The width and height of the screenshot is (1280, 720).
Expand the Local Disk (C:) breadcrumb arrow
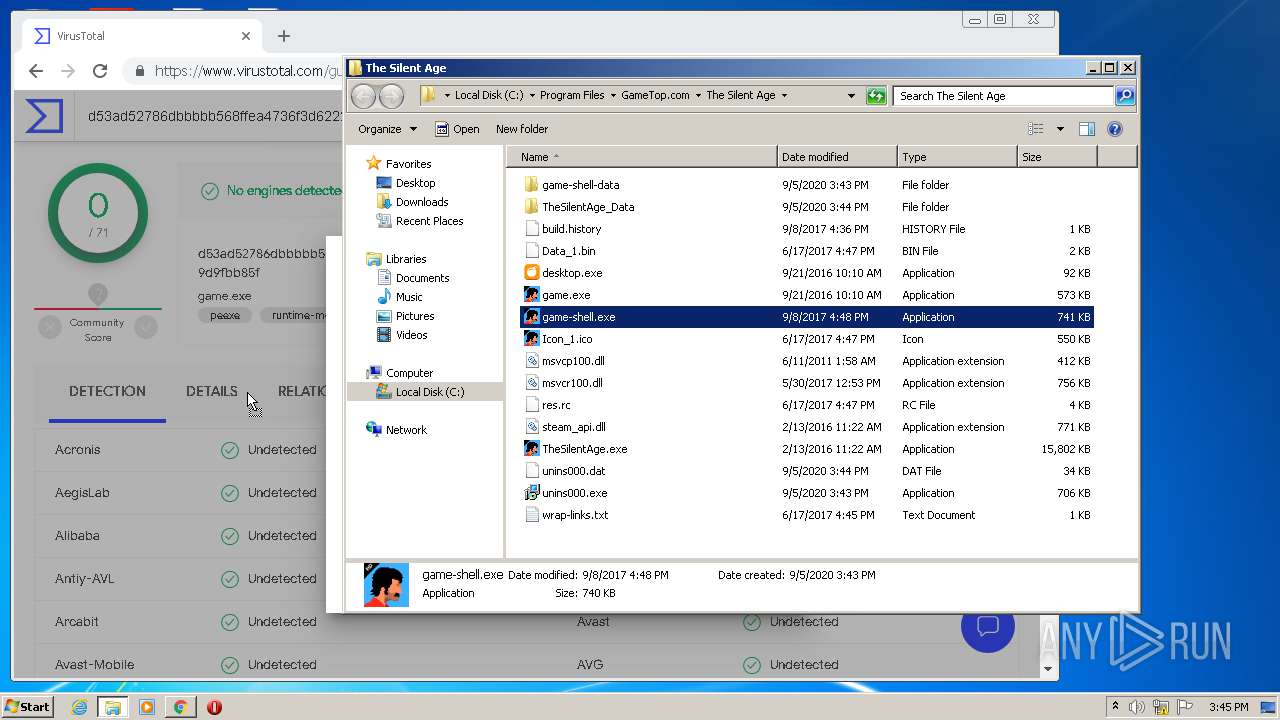(532, 96)
